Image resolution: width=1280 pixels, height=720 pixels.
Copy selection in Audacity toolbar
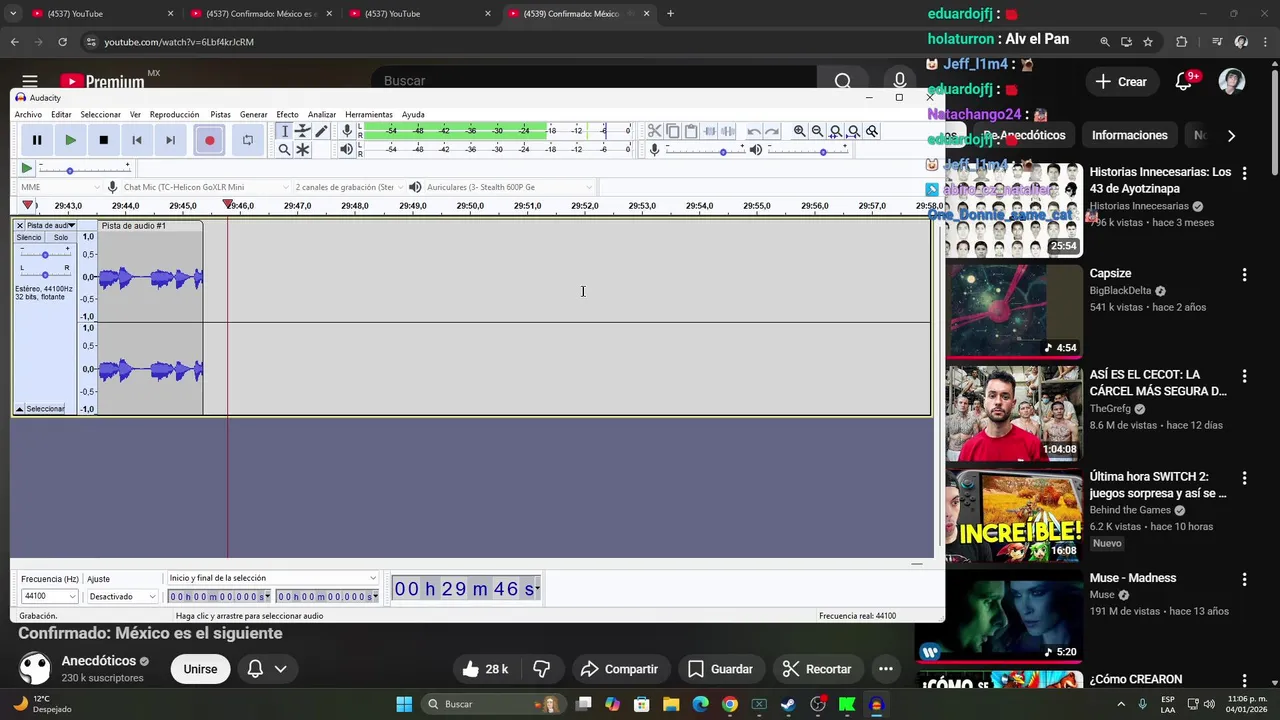click(x=673, y=131)
